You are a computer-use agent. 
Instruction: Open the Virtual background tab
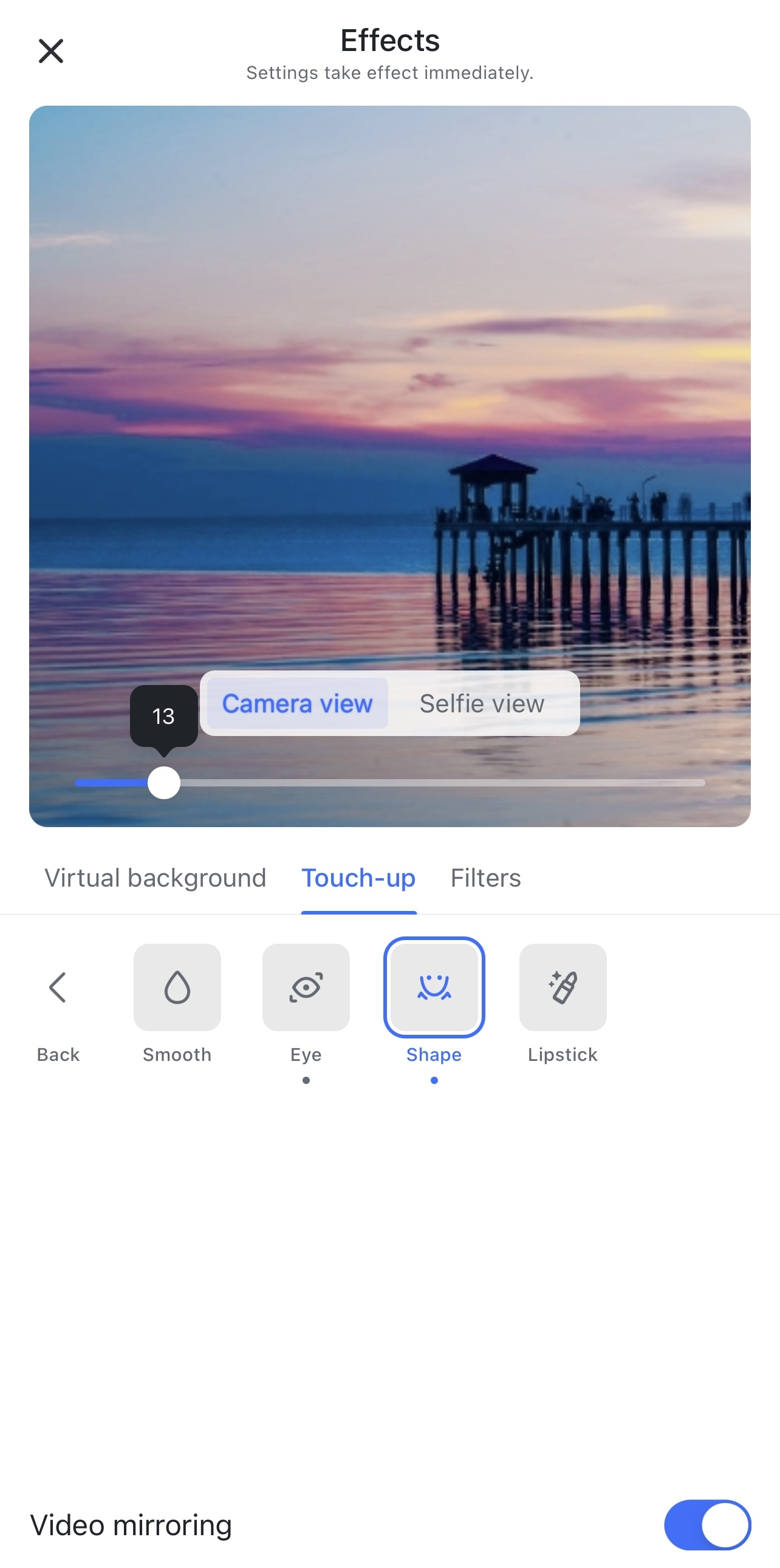pyautogui.click(x=156, y=878)
